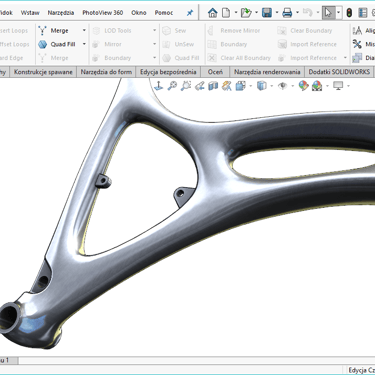Open the PhotoView 360 menu
The width and height of the screenshot is (375, 375).
pyautogui.click(x=103, y=13)
